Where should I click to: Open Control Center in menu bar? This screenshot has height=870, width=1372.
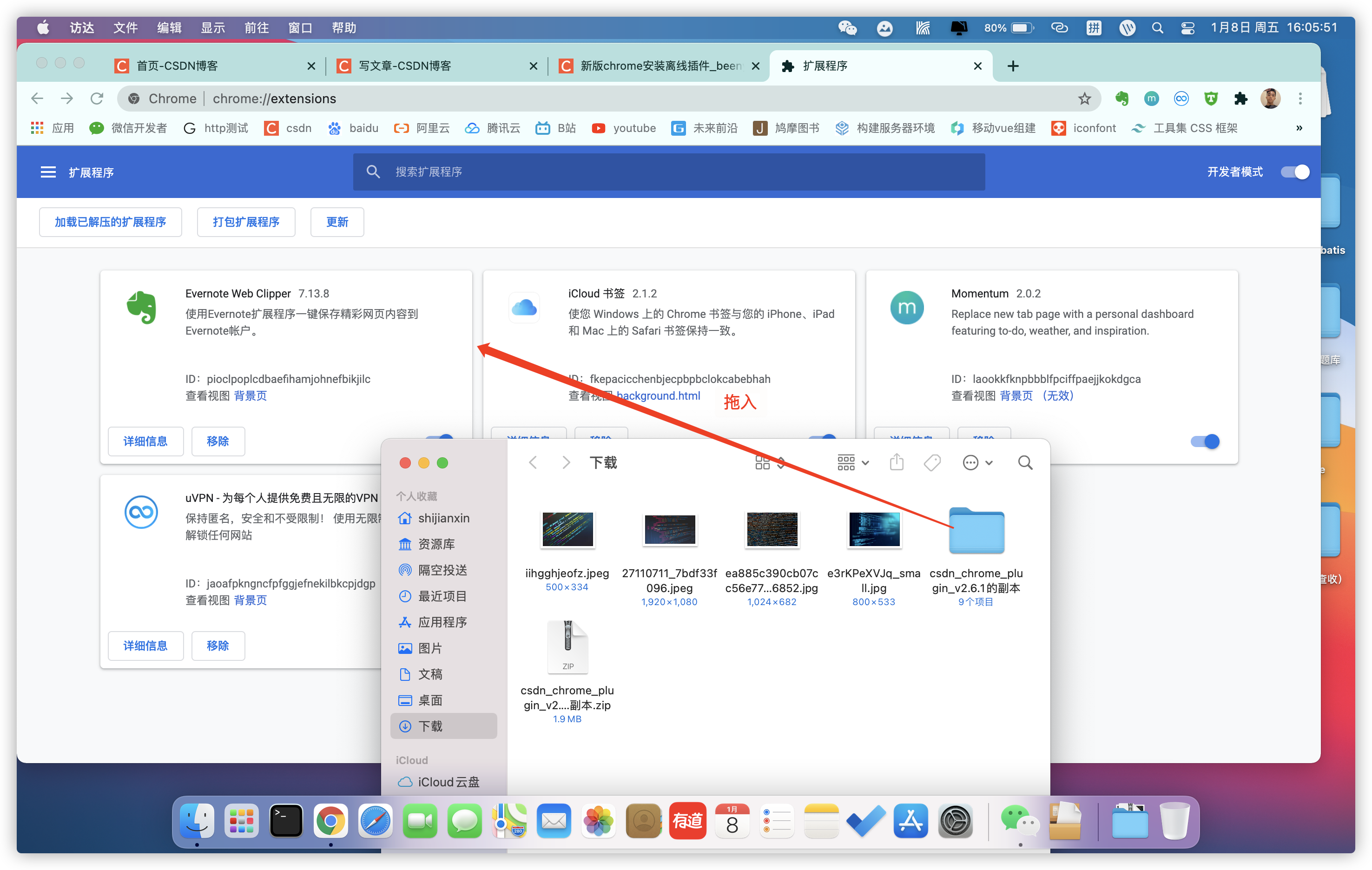(x=1187, y=28)
